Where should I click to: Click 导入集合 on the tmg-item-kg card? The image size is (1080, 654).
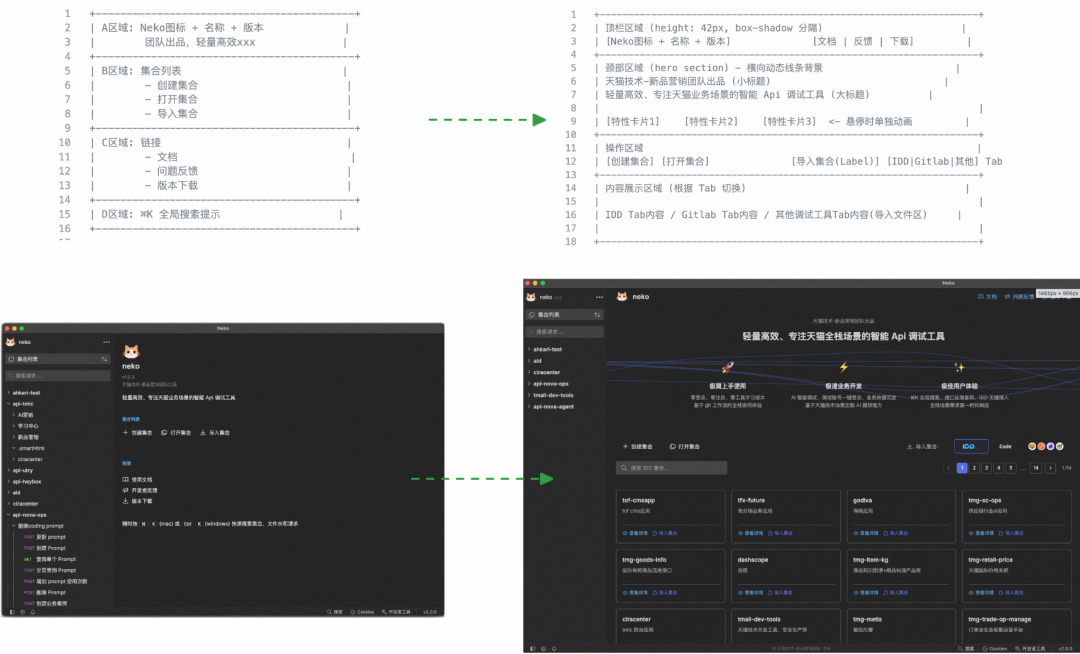pyautogui.click(x=895, y=593)
